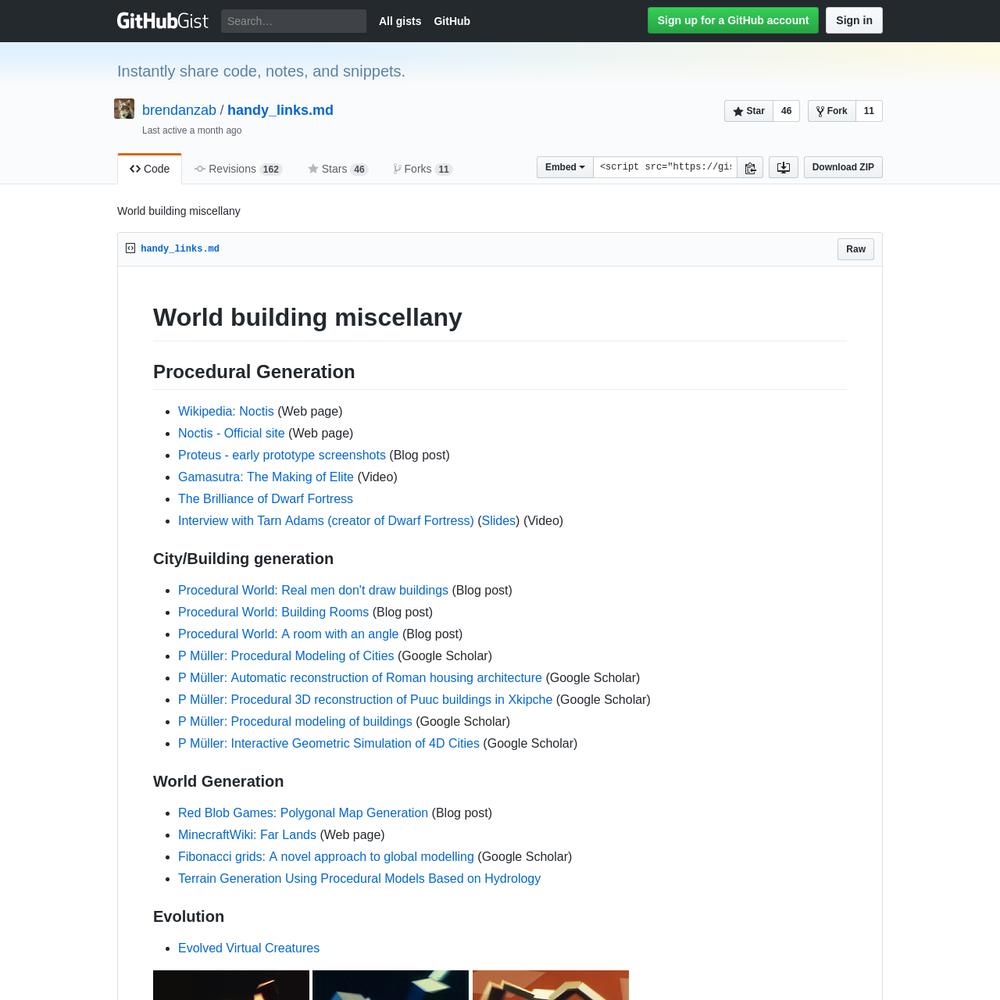Open Procedural Modeling of Cities link
The height and width of the screenshot is (1000, 1000).
[286, 656]
